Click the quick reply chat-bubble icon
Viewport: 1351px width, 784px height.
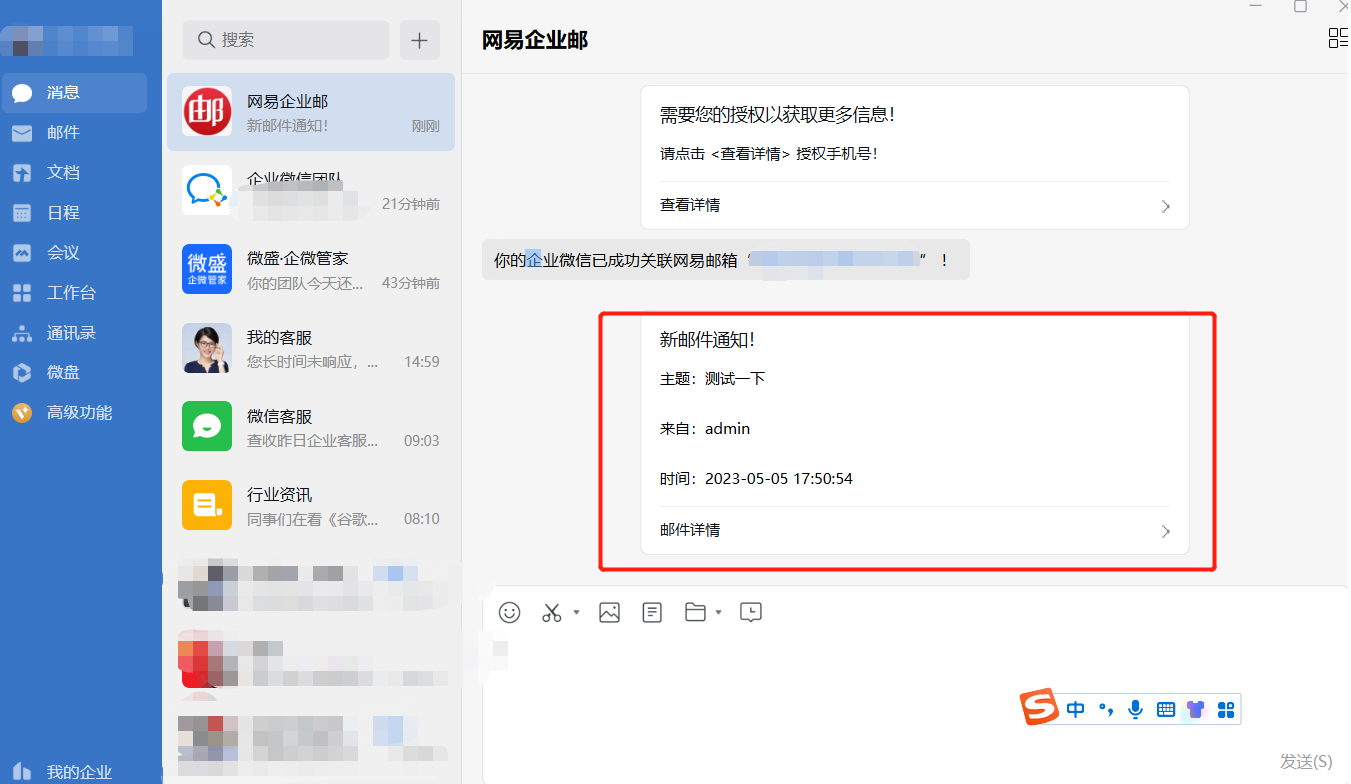751,612
